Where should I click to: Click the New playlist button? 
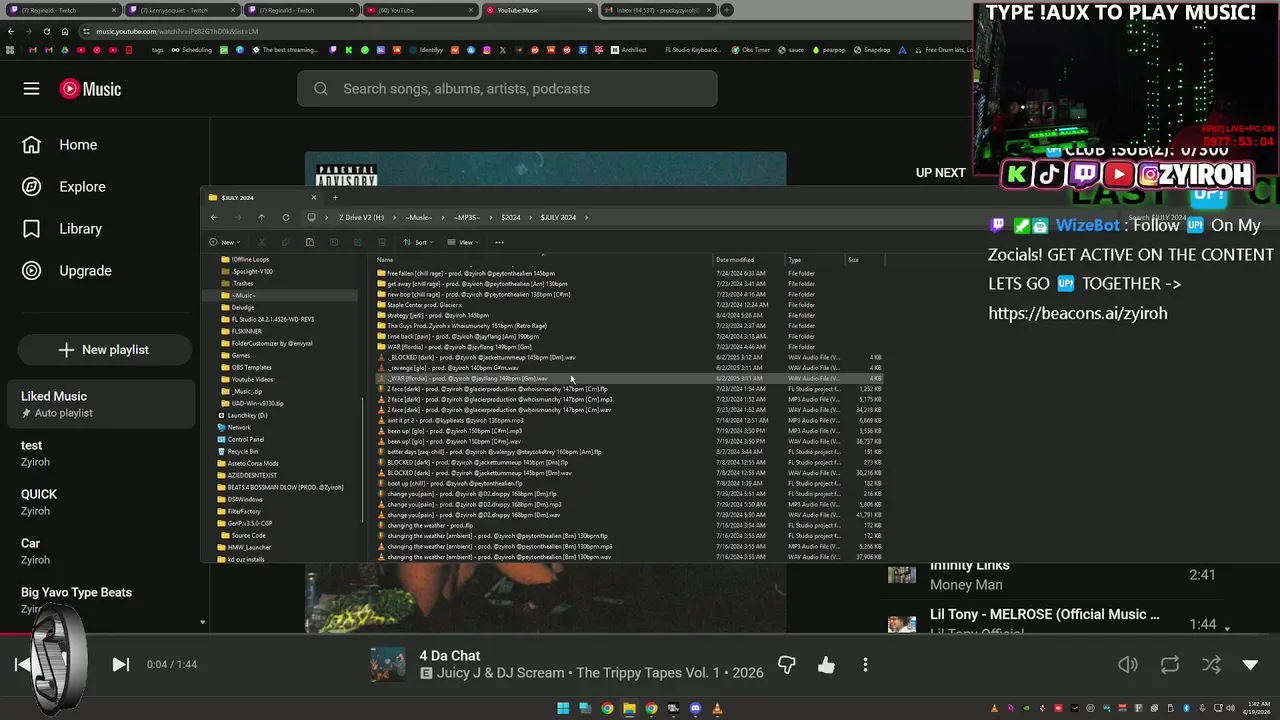[x=104, y=350]
